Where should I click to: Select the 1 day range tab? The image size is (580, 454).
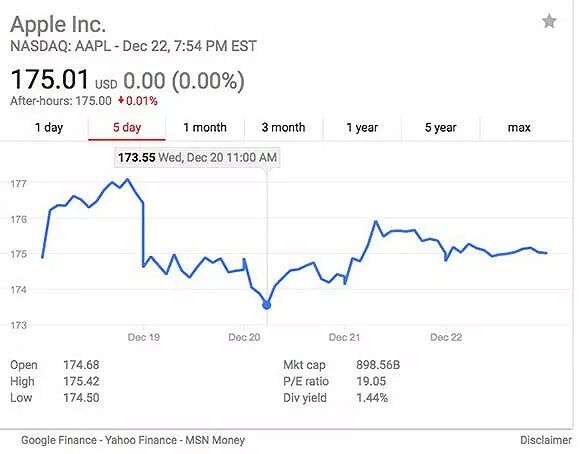(x=49, y=128)
